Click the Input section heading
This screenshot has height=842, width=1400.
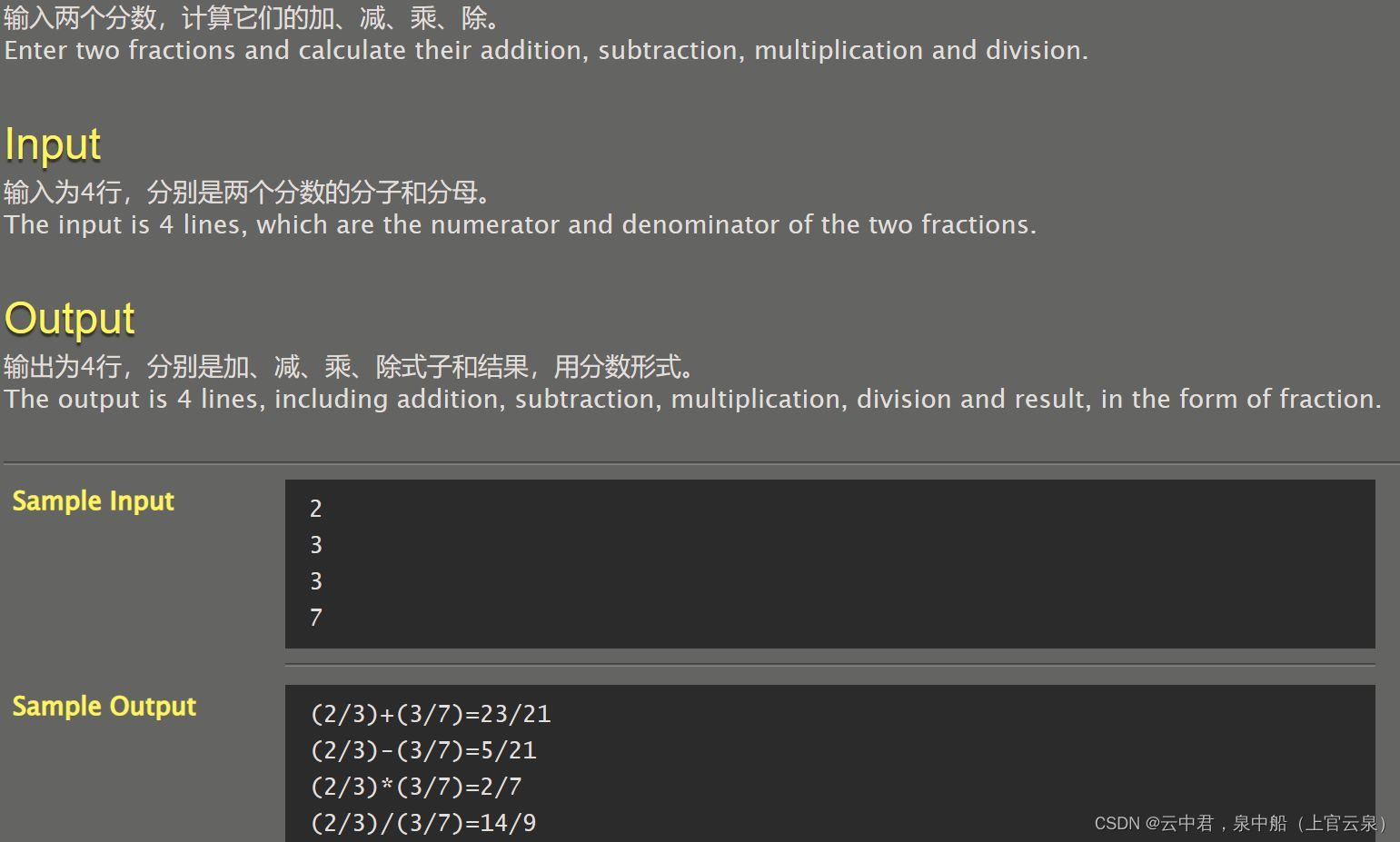tap(53, 144)
